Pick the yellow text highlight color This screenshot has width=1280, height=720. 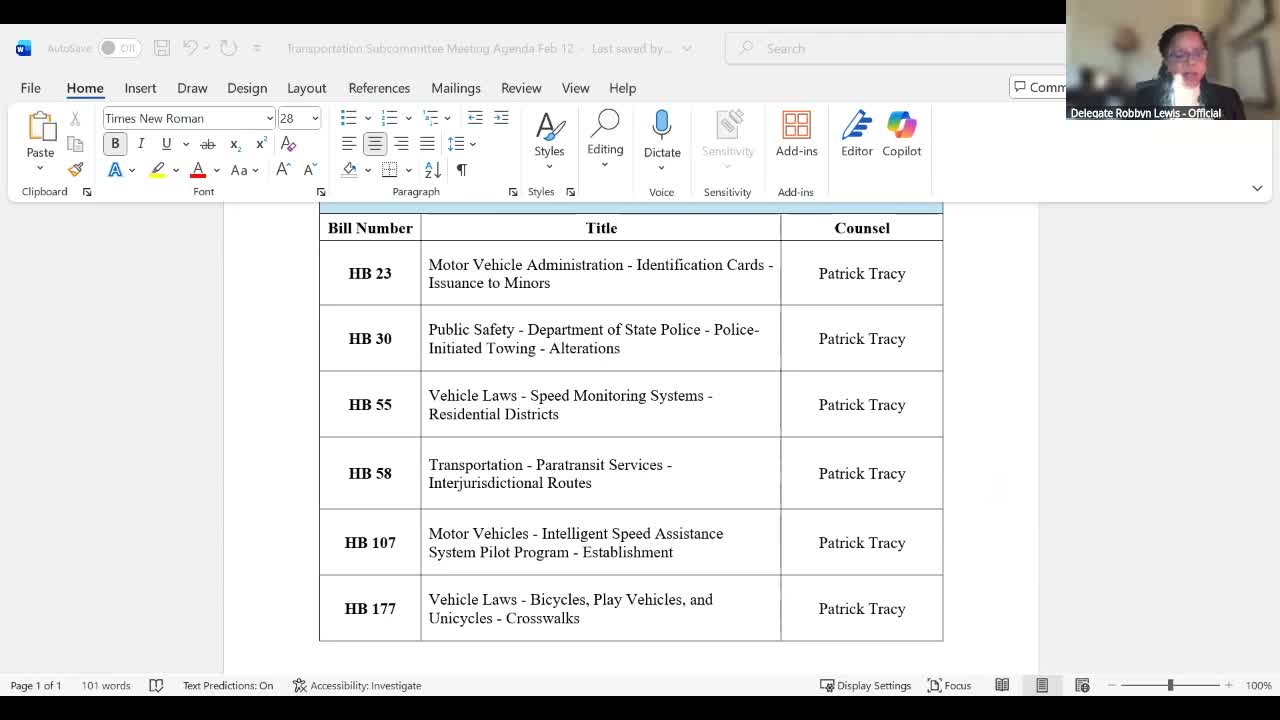point(157,170)
